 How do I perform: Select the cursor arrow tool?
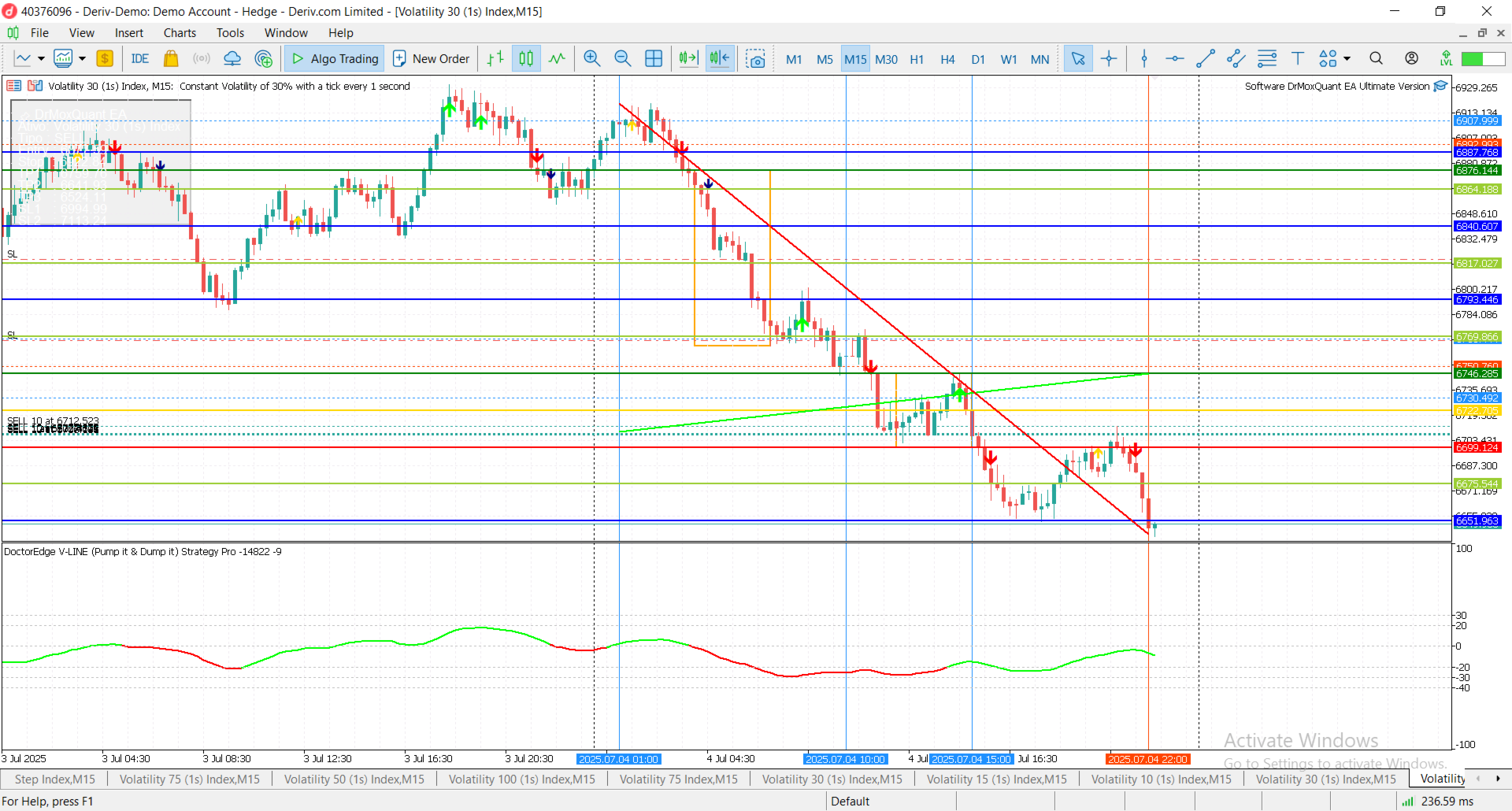click(x=1078, y=59)
